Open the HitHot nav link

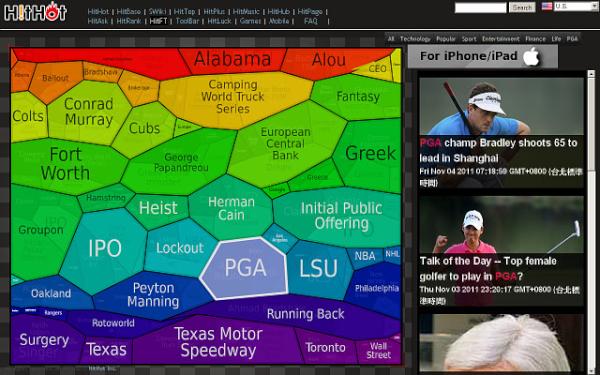point(98,12)
